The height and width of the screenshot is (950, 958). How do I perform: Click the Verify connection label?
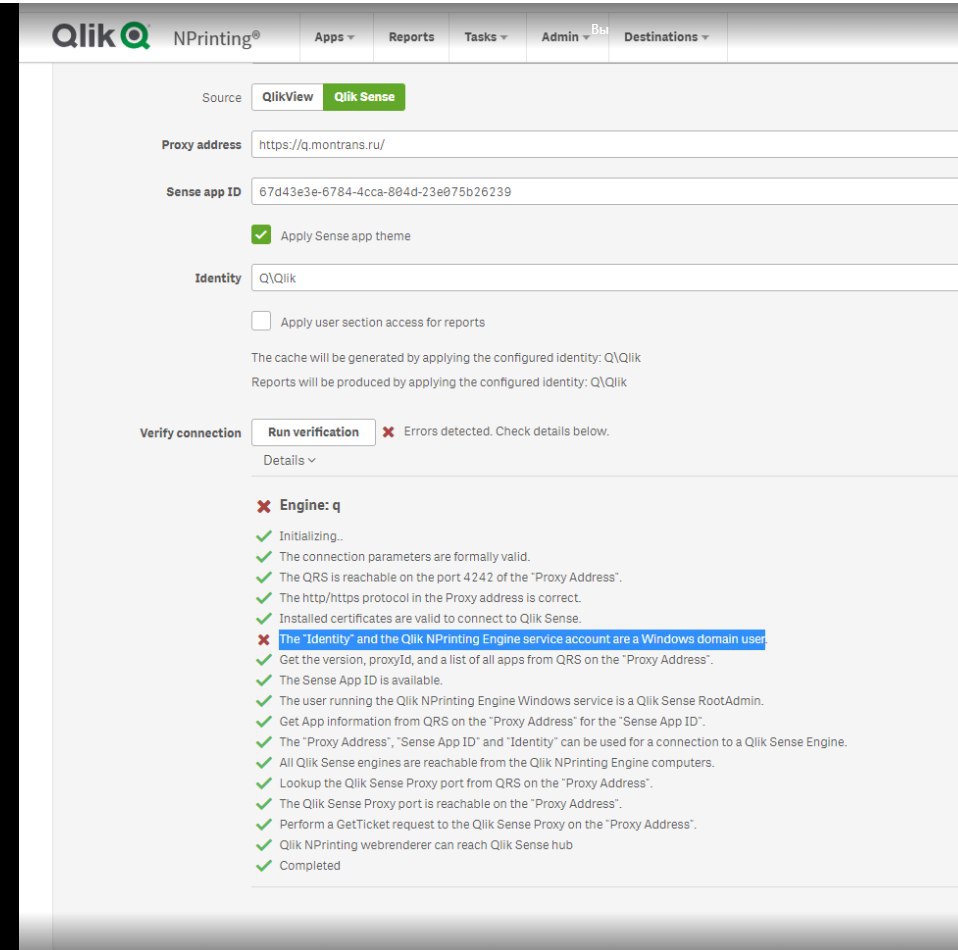(191, 433)
